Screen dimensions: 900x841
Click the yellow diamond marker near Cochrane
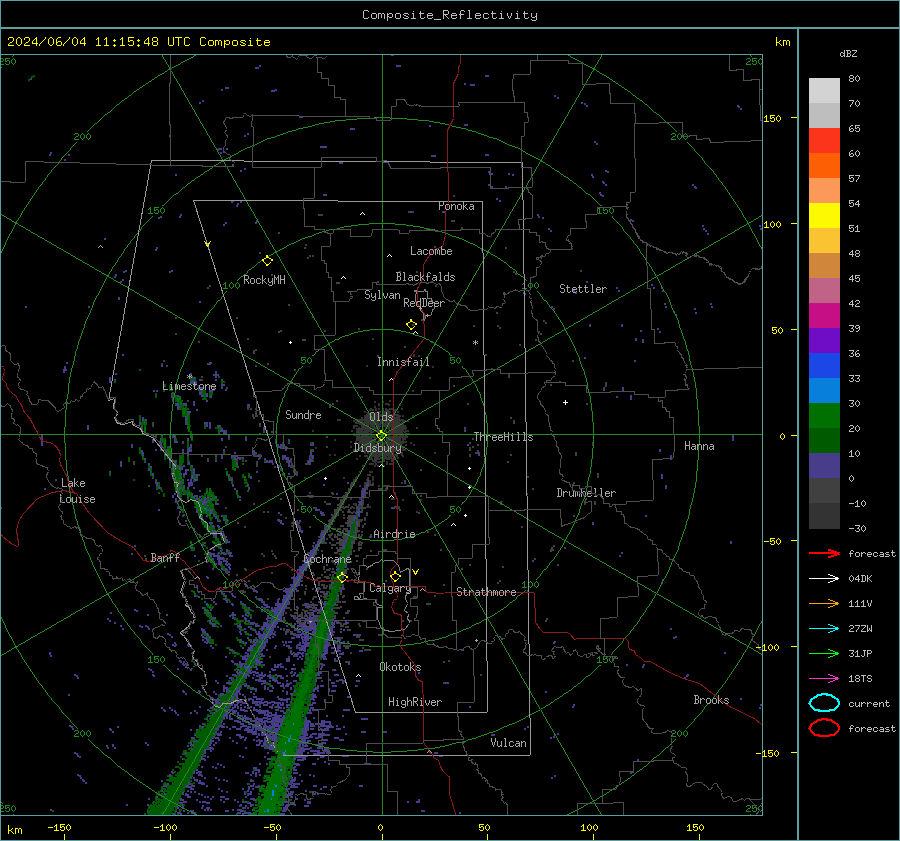(342, 577)
